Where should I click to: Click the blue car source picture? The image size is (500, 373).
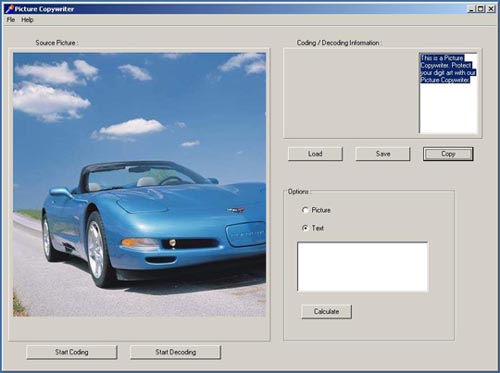tap(139, 184)
